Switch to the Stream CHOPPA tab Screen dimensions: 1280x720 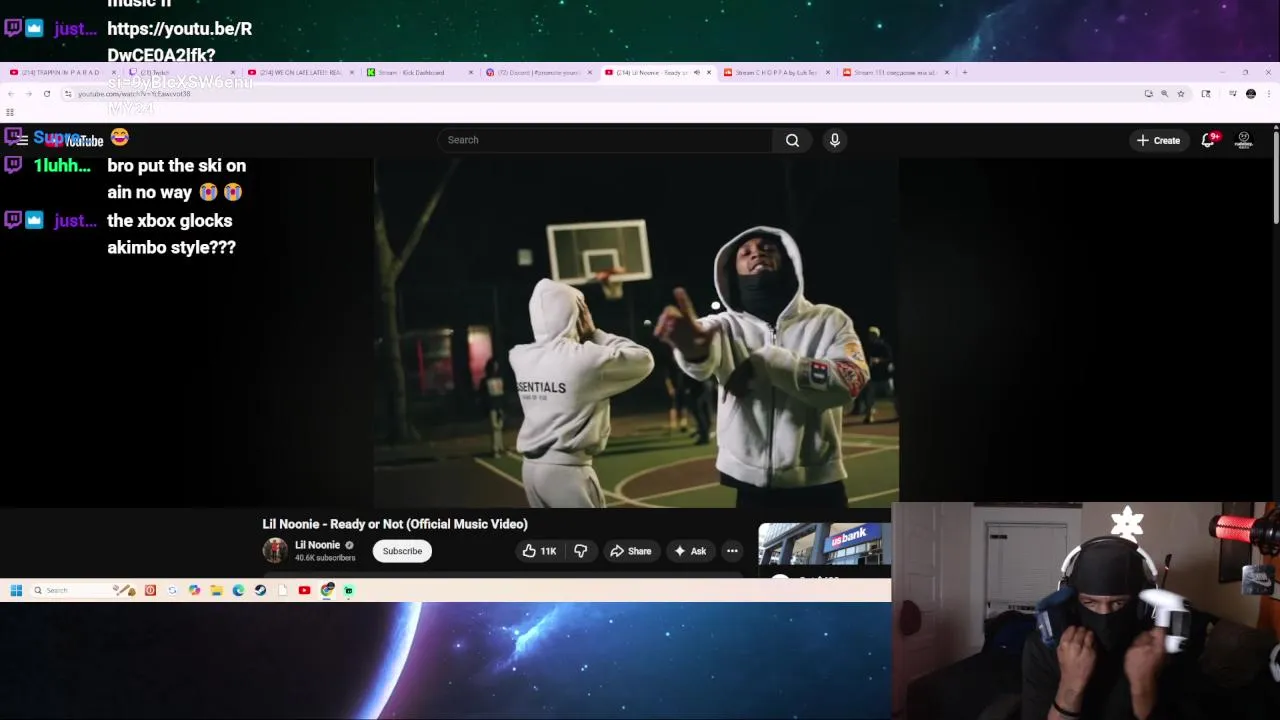[776, 72]
